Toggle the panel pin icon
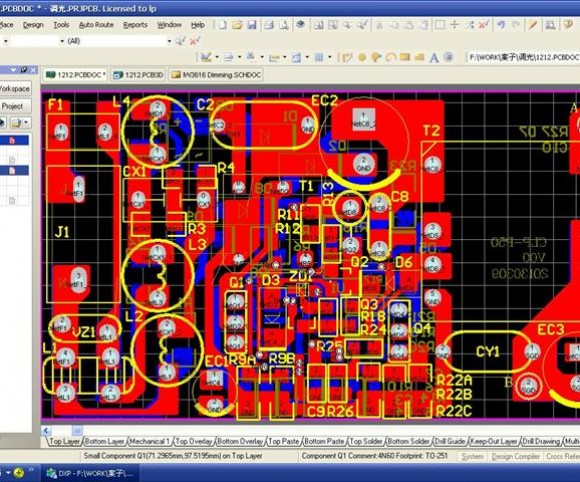 coord(24,70)
